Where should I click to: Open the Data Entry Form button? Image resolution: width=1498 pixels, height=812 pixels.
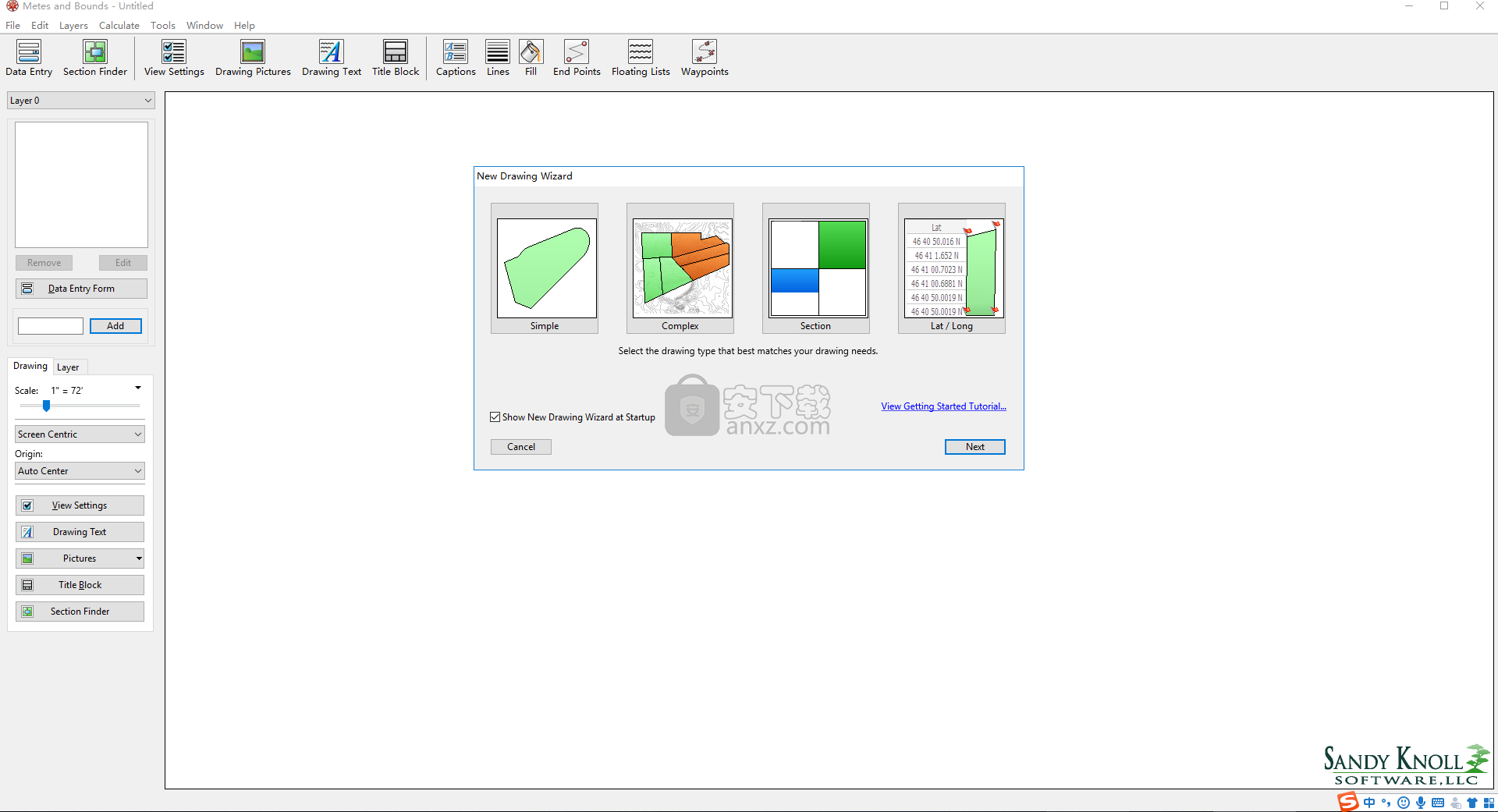81,289
